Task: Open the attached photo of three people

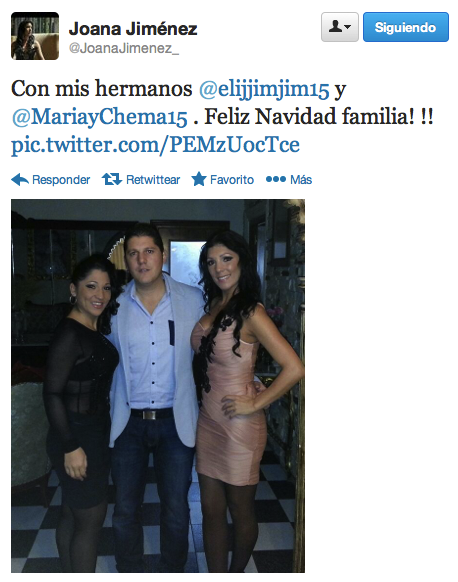Action: point(158,386)
